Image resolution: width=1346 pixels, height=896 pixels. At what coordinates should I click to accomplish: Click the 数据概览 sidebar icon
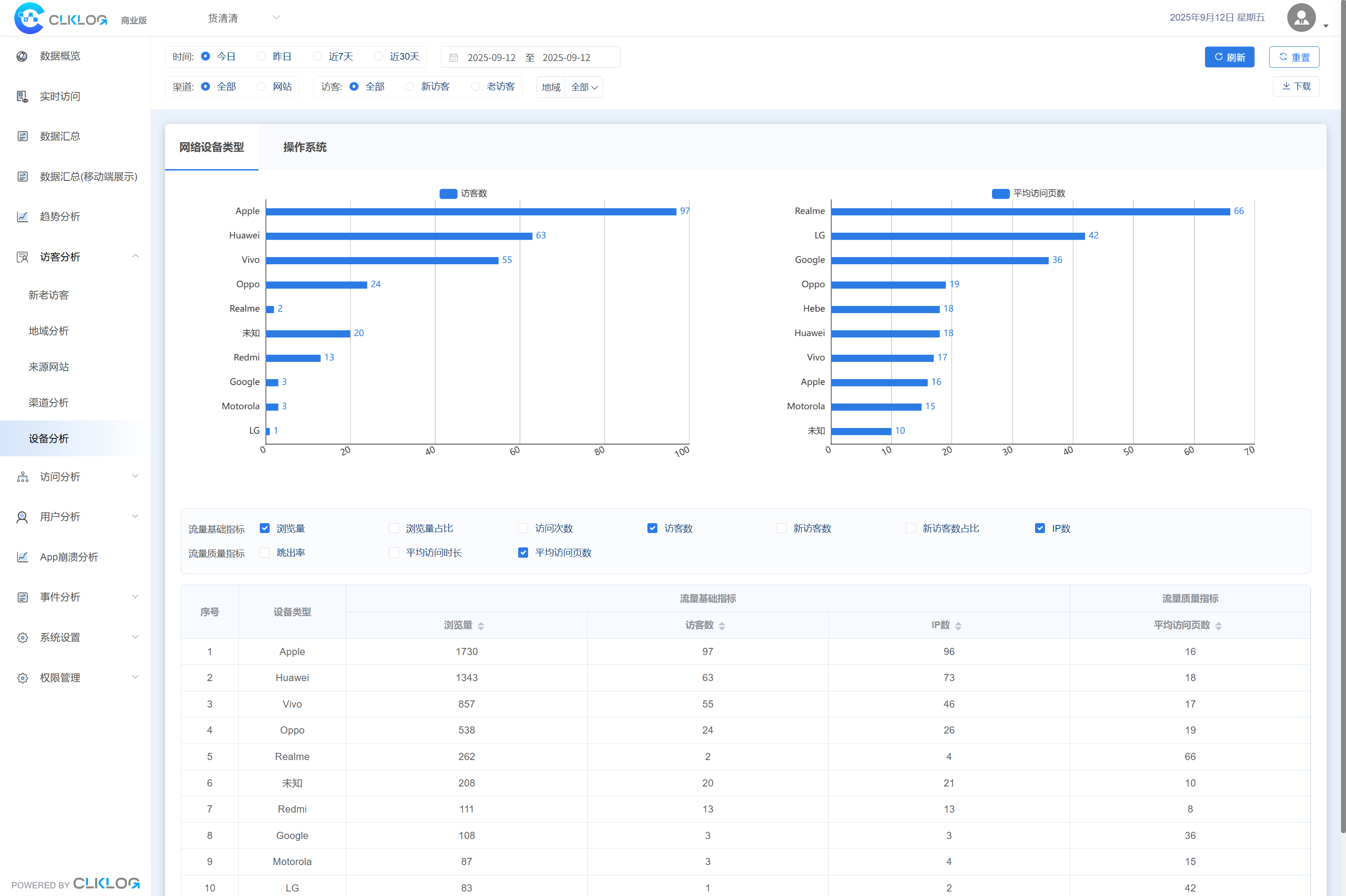tap(22, 56)
